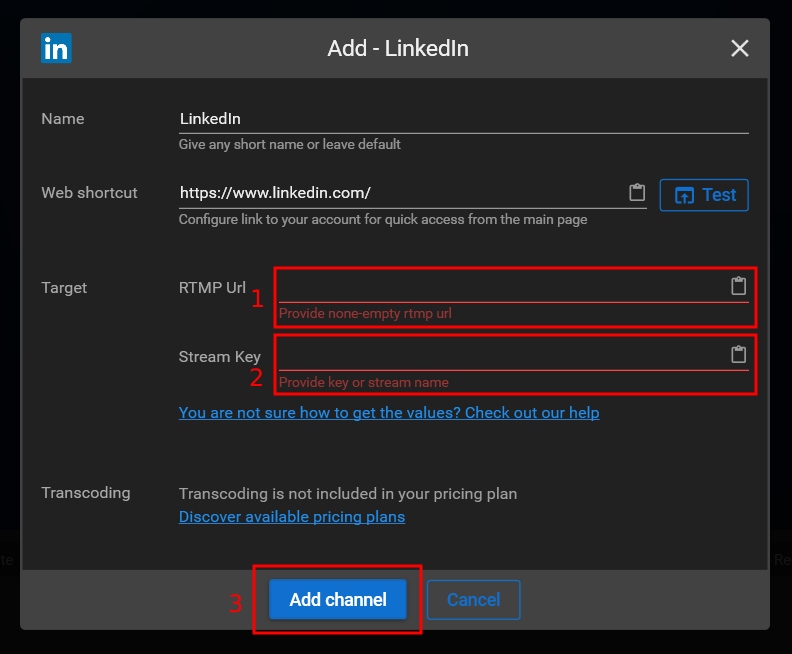Image resolution: width=792 pixels, height=654 pixels.
Task: Click the 'Name' field label
Action: (x=63, y=119)
